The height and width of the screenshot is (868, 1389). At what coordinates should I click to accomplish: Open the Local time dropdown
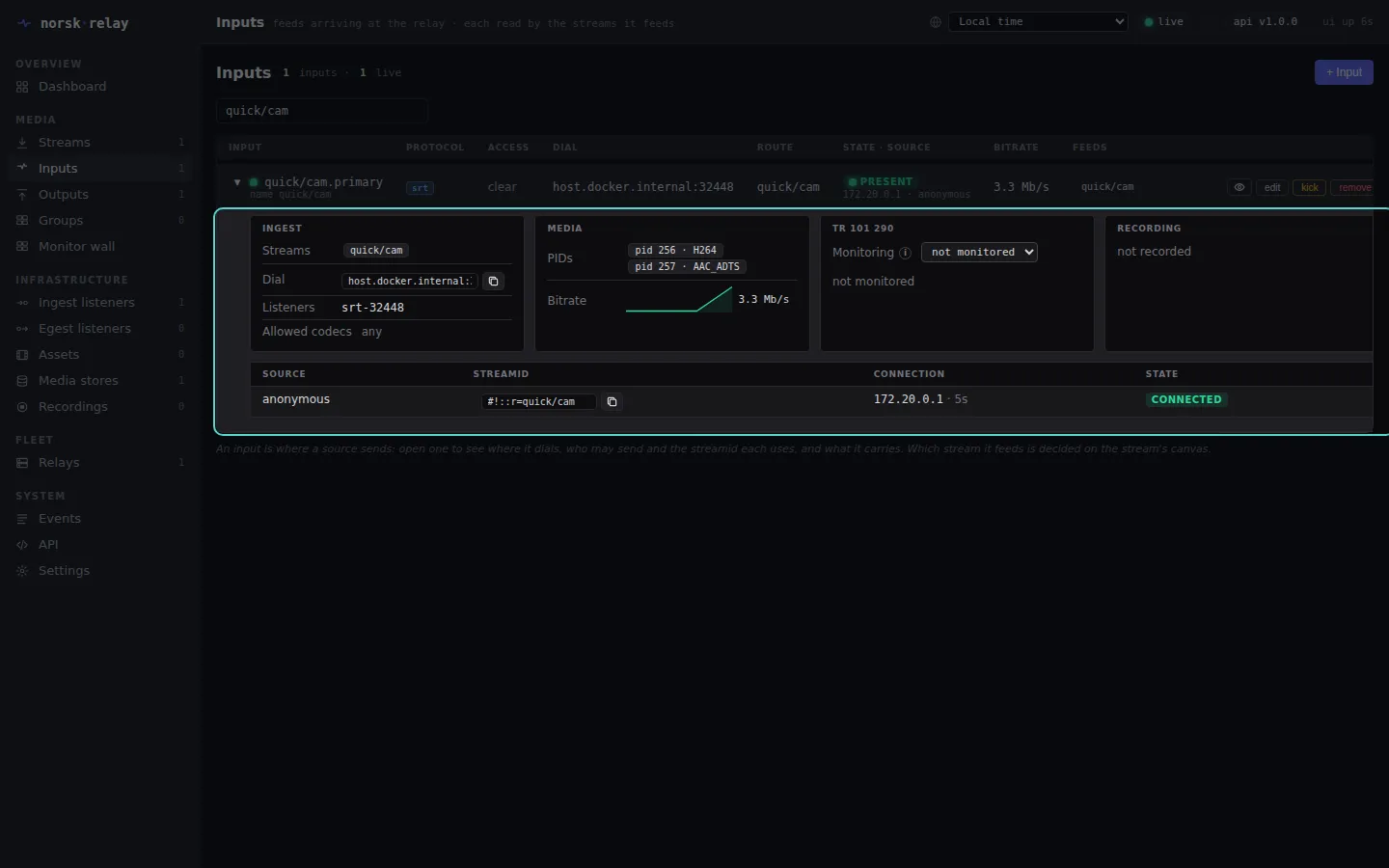click(x=1038, y=21)
